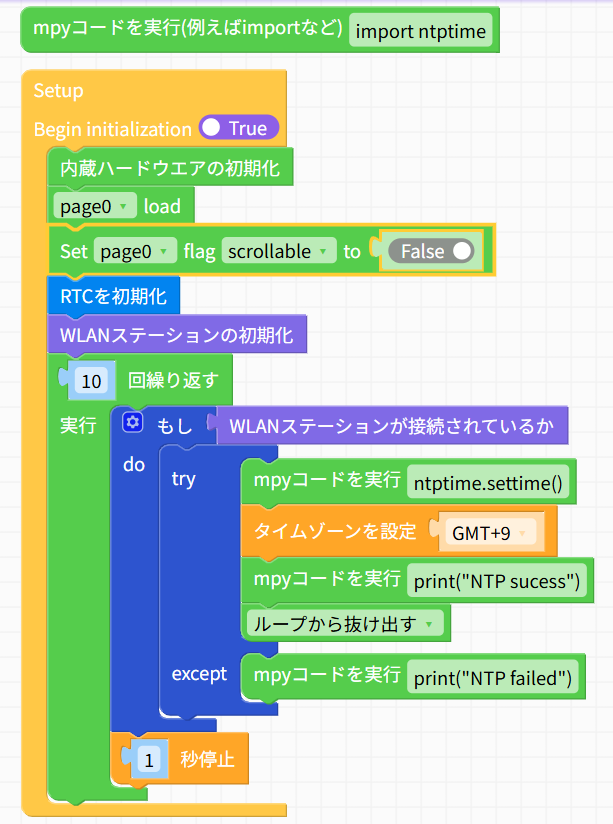Edit the ntptime.settime() code field
Image resolution: width=613 pixels, height=824 pixels.
tap(488, 482)
